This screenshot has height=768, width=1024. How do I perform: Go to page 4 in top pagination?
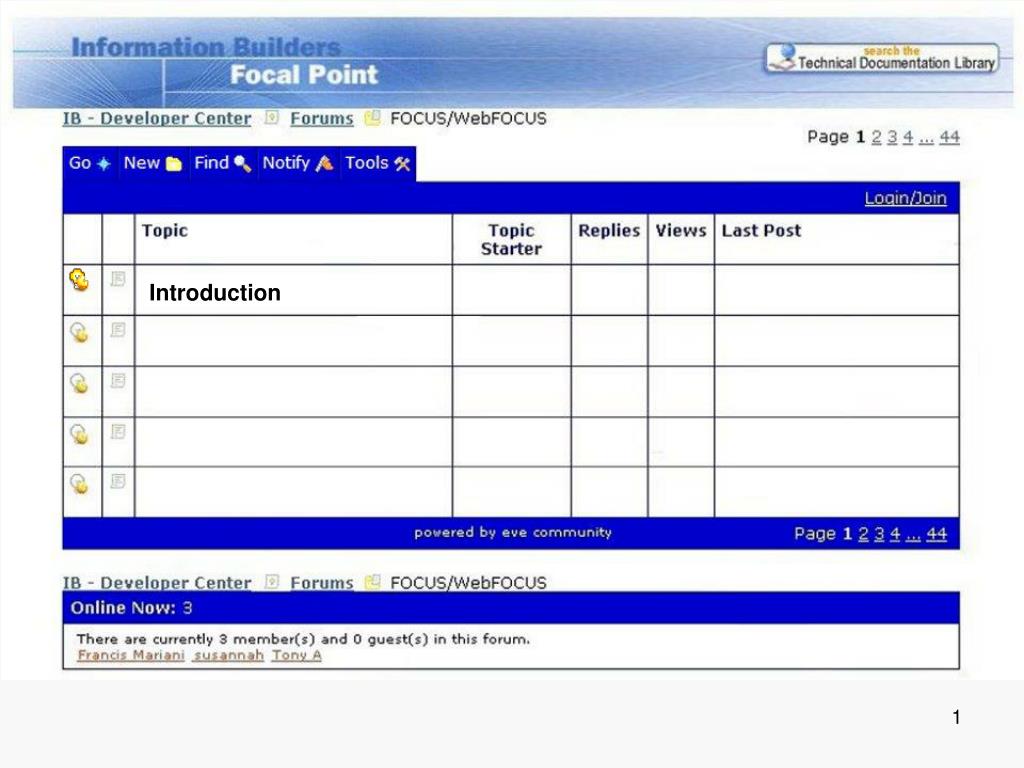(908, 137)
